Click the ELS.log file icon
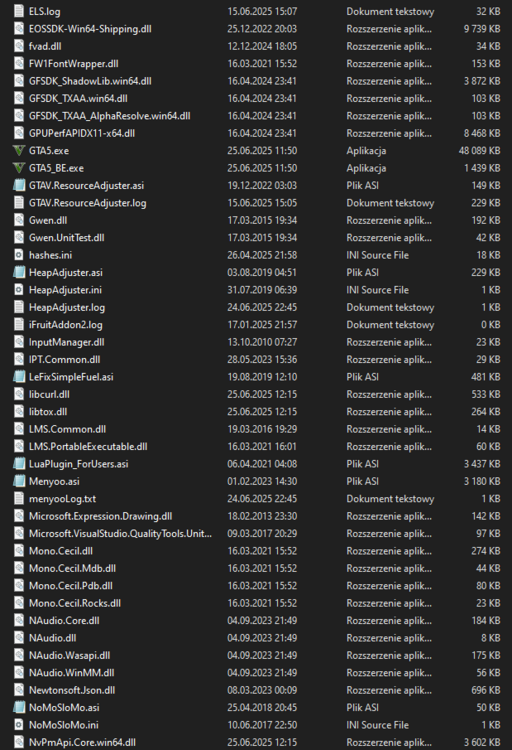The image size is (512, 750). click(x=19, y=11)
